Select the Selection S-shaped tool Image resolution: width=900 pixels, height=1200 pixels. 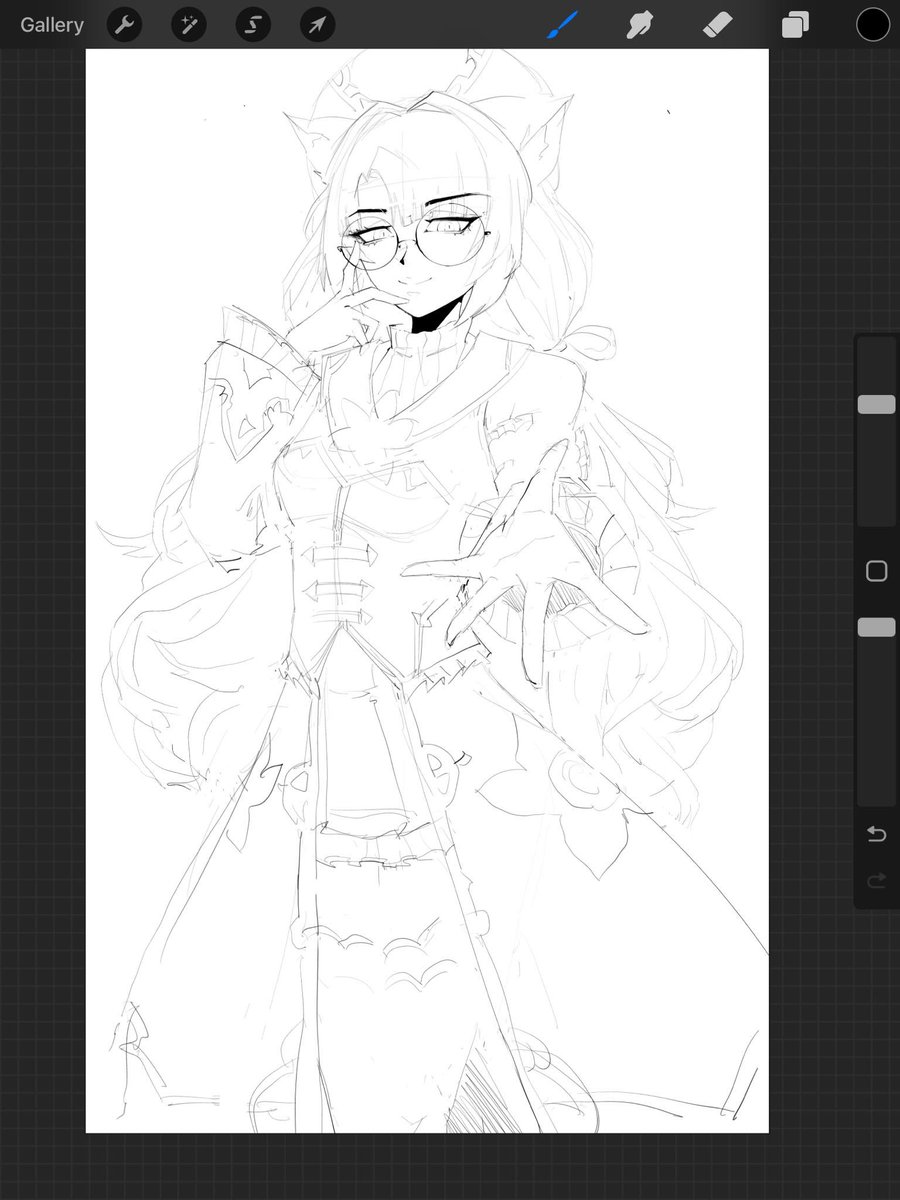(x=253, y=25)
